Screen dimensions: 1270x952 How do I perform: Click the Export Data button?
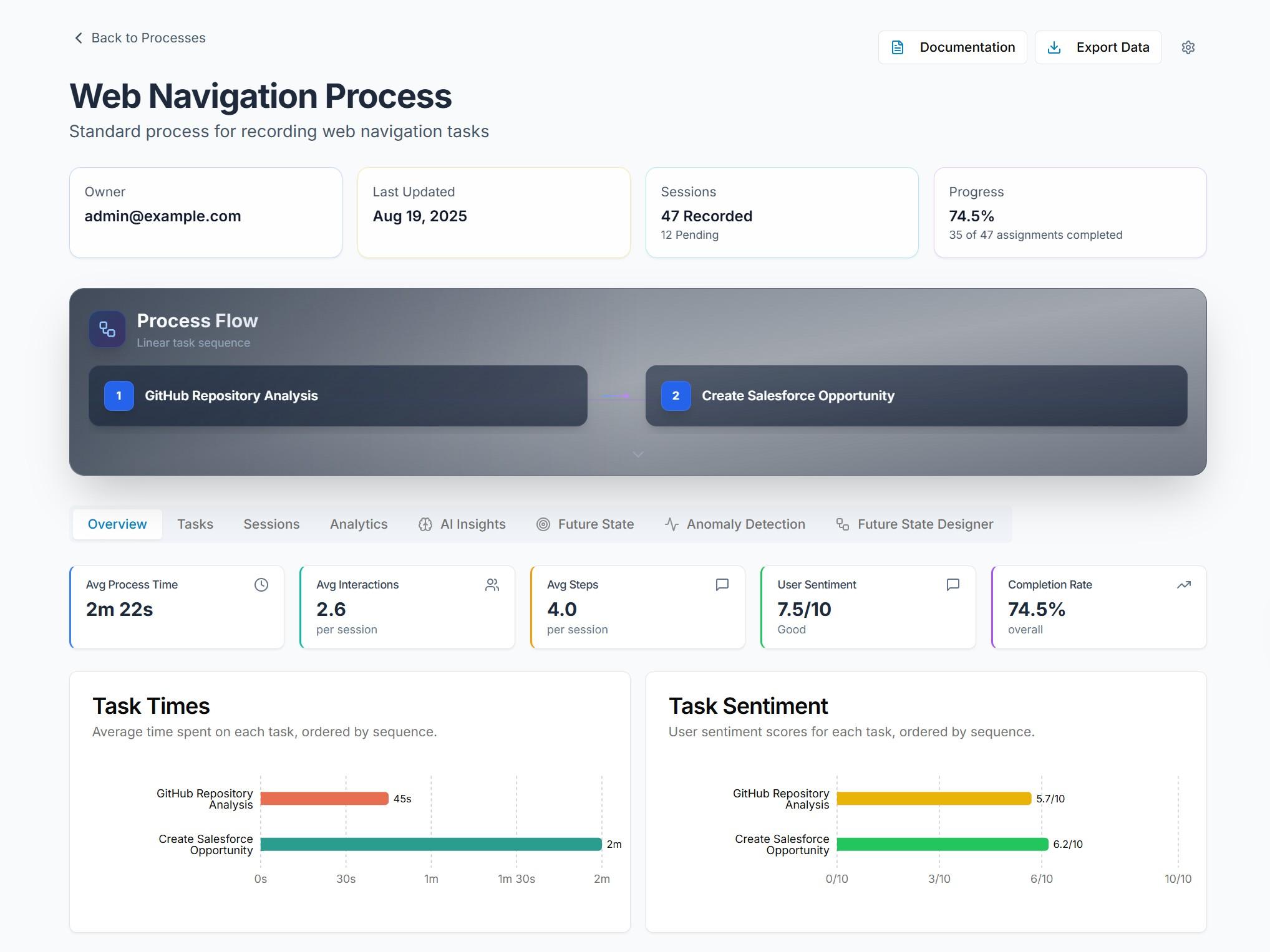point(1098,47)
